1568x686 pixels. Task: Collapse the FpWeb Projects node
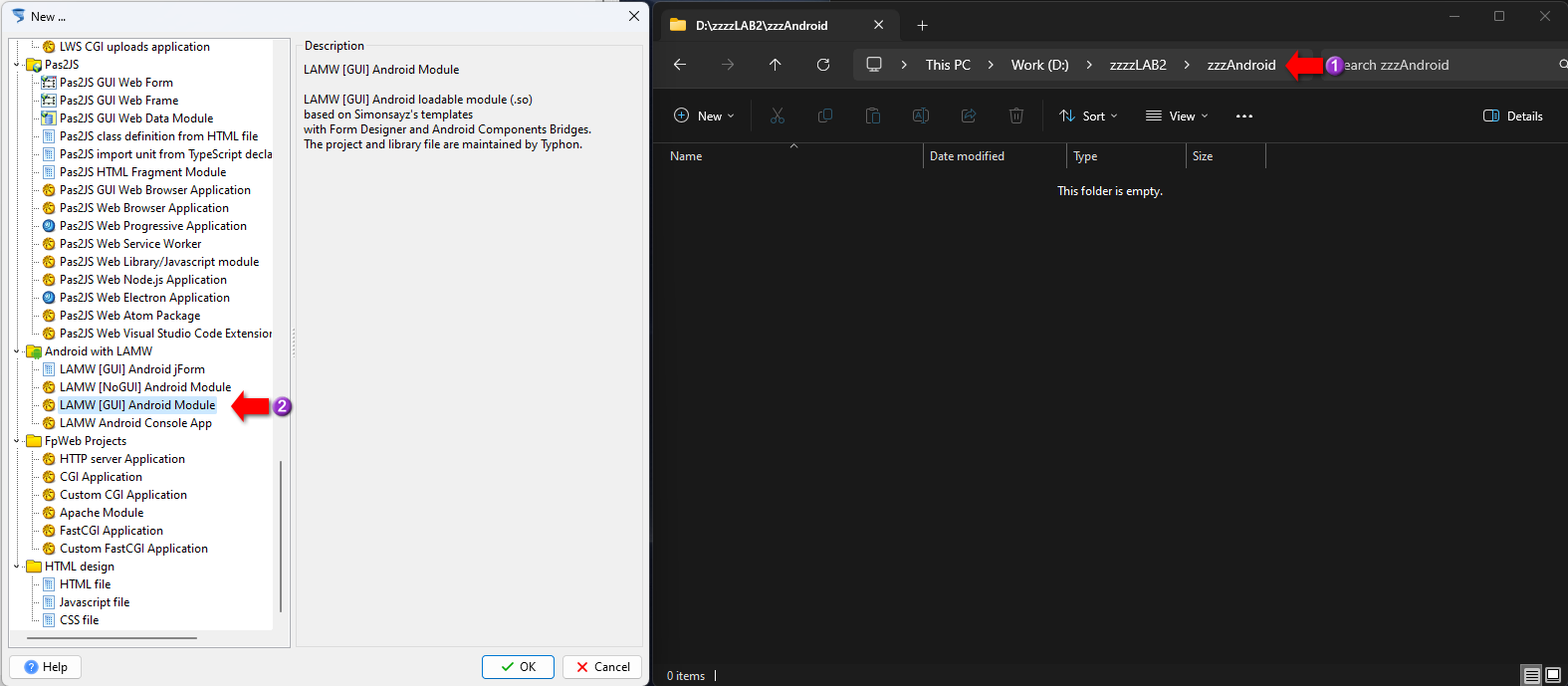click(17, 441)
